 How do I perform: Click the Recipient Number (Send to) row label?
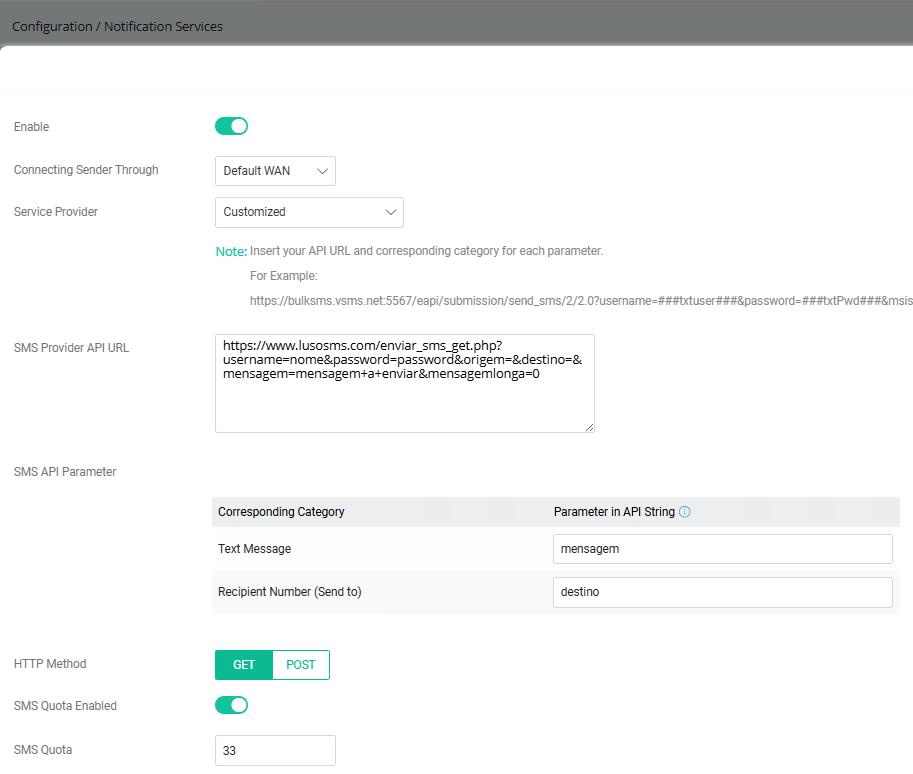(290, 592)
